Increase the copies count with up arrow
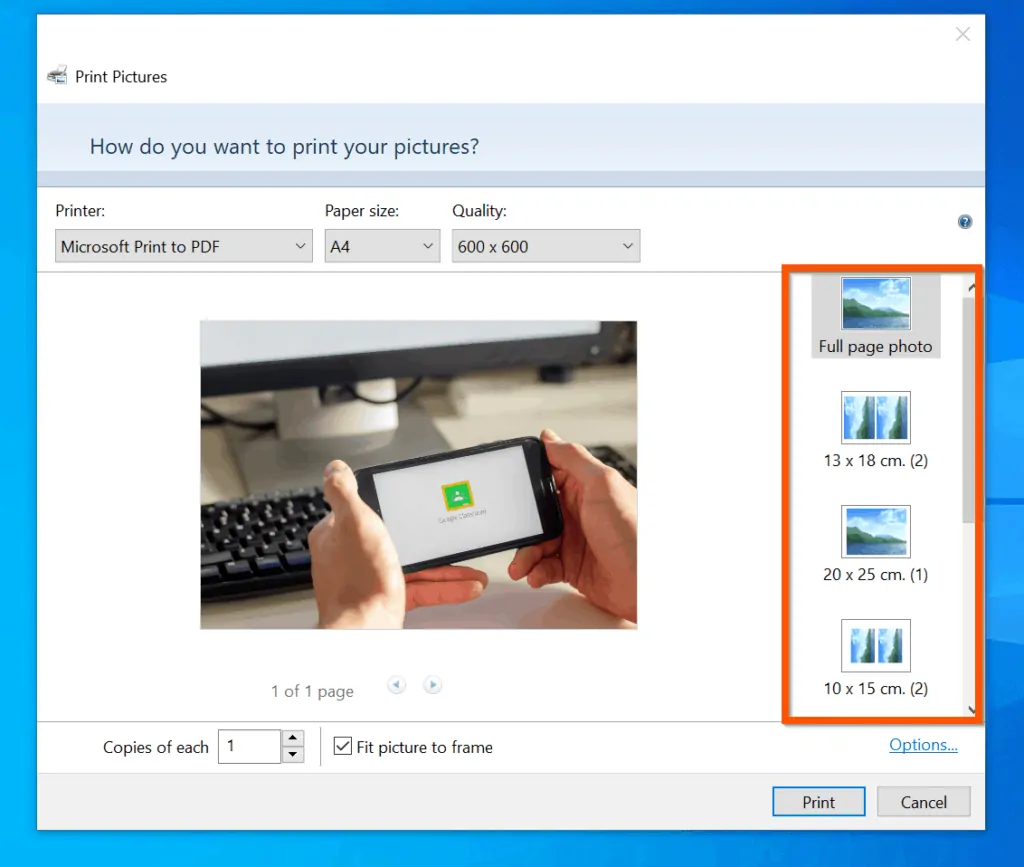 pos(292,739)
